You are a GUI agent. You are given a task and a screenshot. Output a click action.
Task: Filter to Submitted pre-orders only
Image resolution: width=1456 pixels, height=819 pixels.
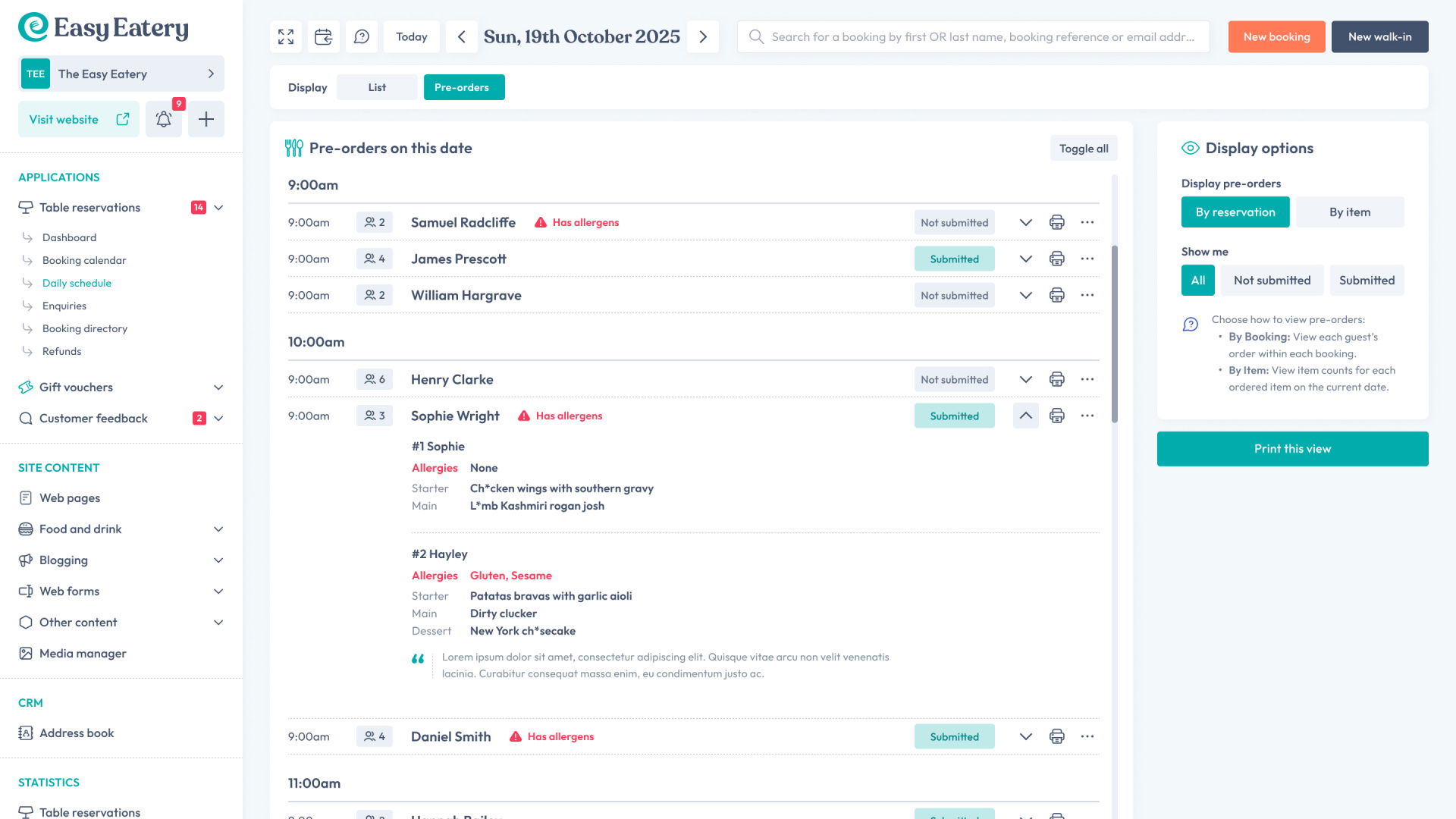[x=1367, y=281]
